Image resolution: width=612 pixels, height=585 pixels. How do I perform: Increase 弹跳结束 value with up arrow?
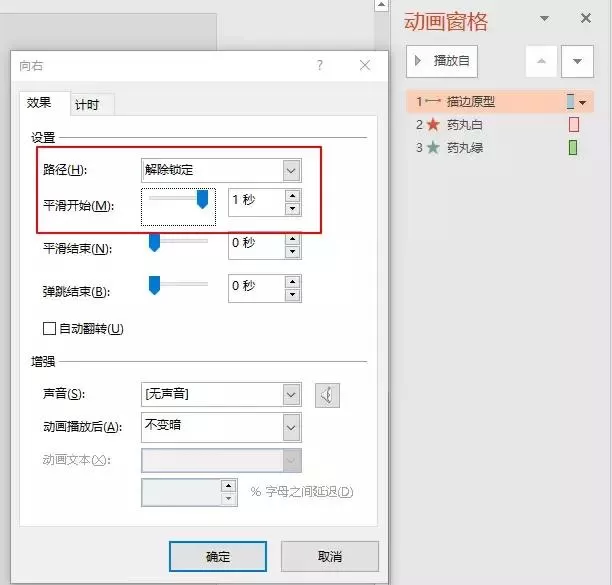tap(292, 282)
